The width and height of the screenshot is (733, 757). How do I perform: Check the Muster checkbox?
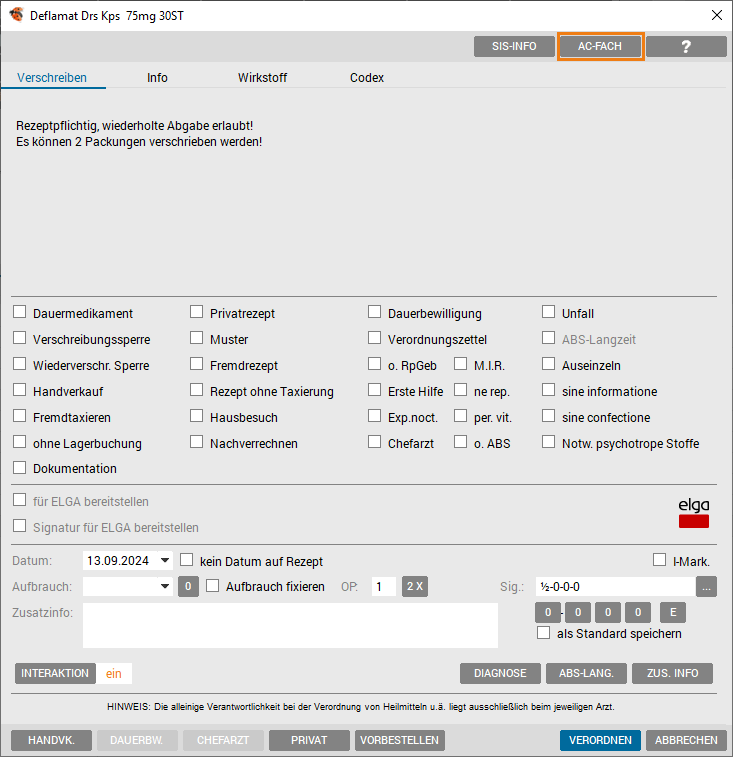point(196,338)
